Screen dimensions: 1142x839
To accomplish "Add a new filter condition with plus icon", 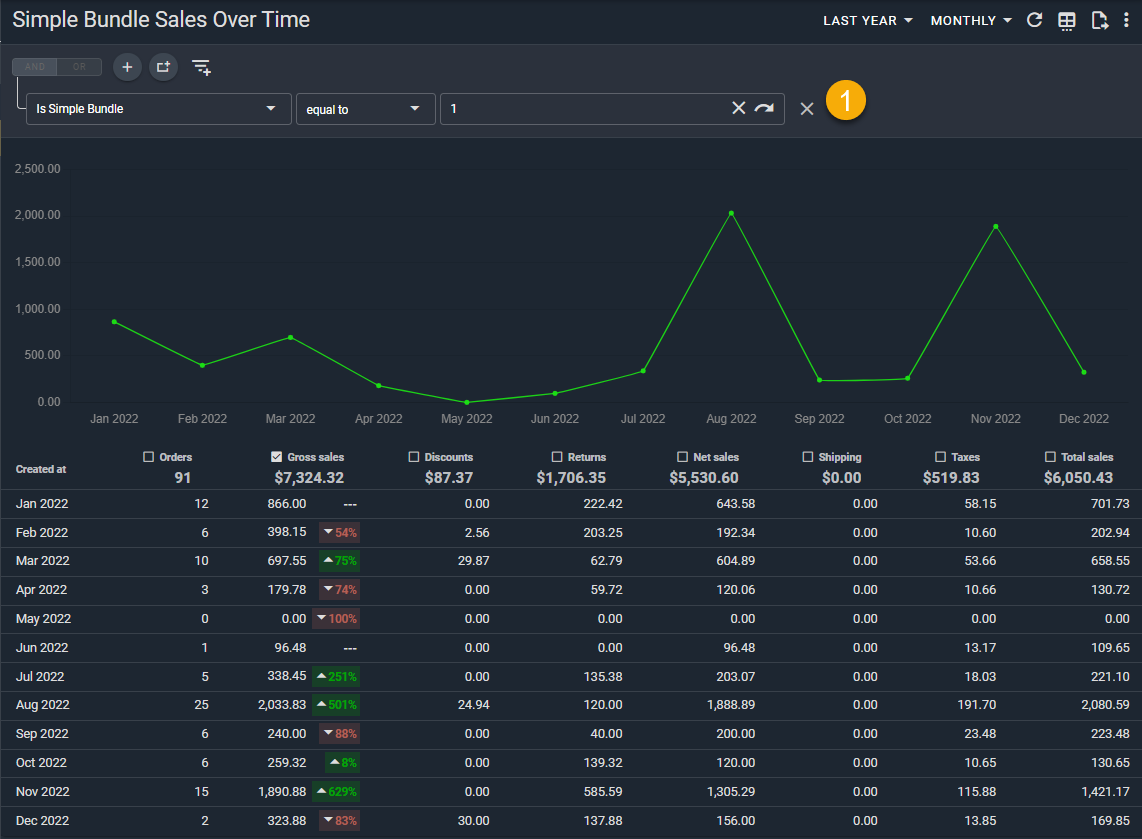I will pos(127,67).
